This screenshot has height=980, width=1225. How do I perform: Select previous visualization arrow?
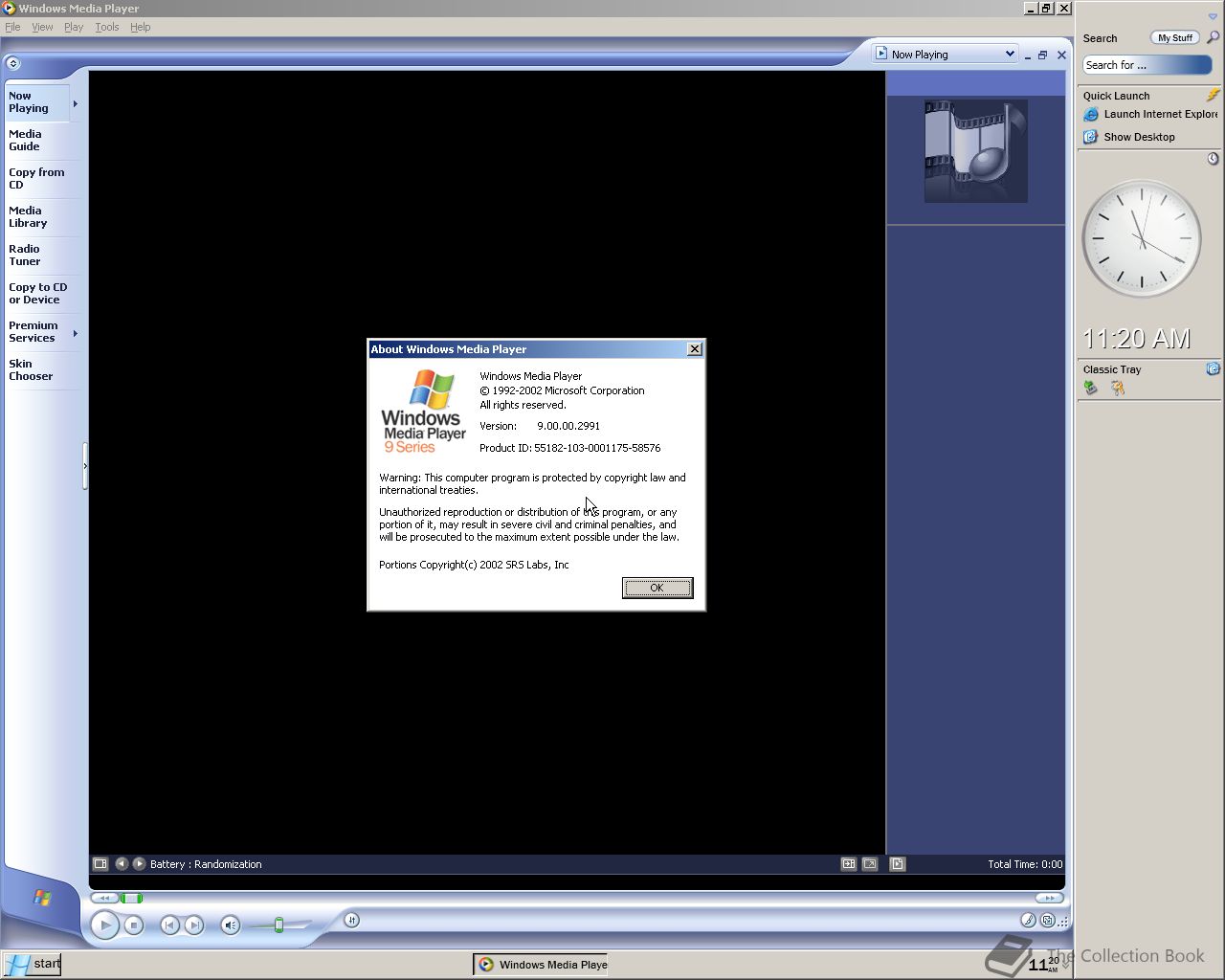point(122,863)
